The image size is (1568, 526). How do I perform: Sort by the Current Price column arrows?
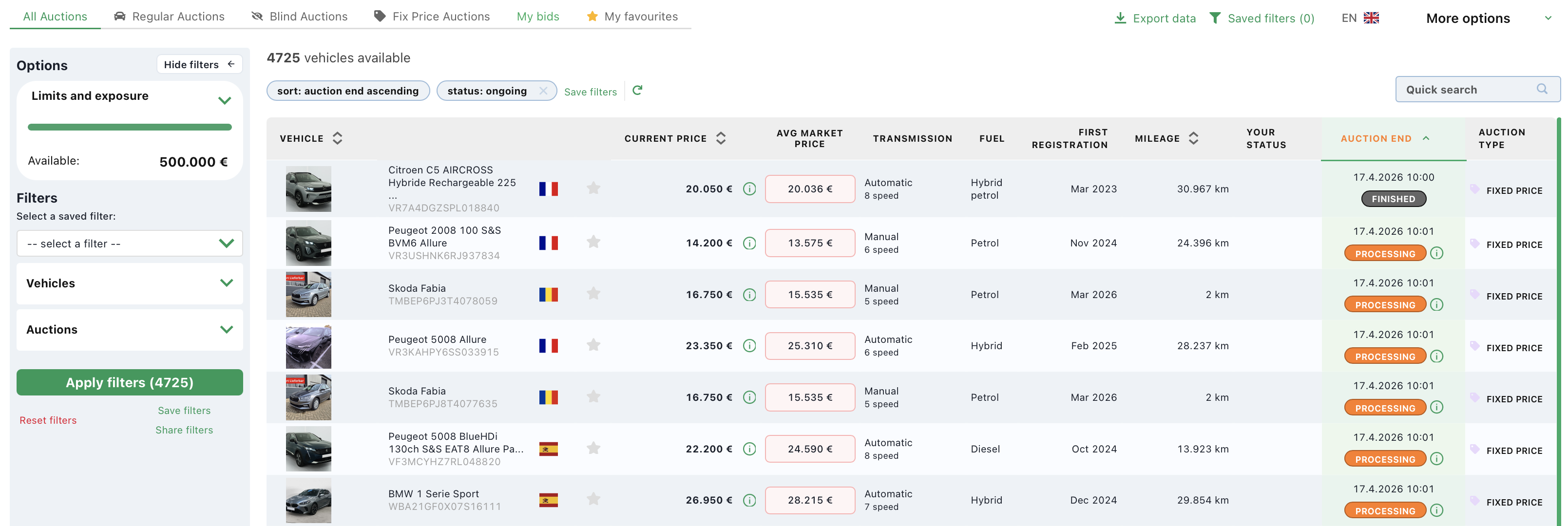[721, 139]
